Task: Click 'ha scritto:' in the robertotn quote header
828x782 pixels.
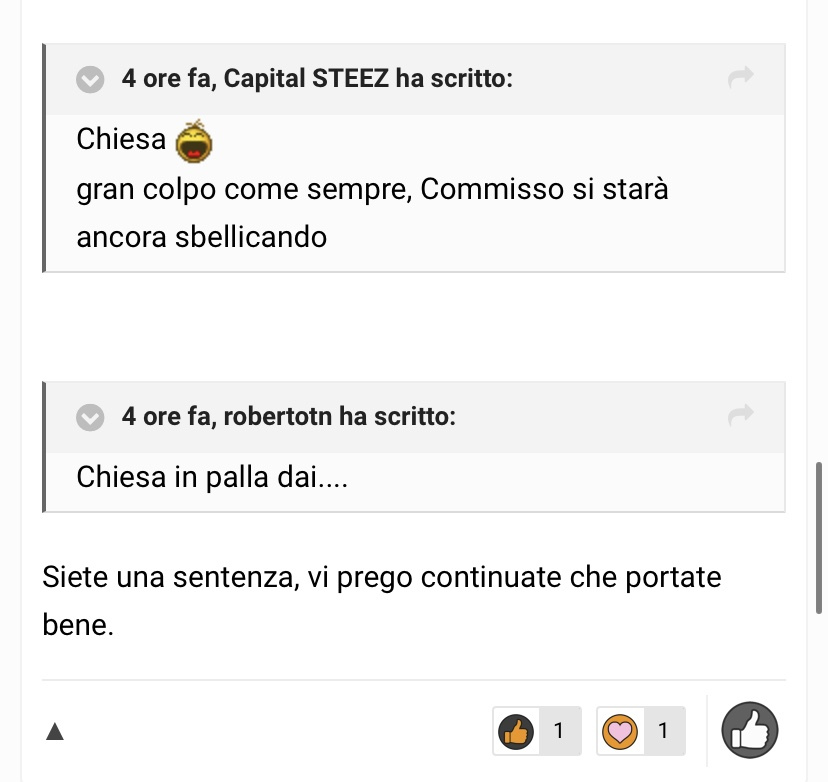Action: (x=397, y=416)
